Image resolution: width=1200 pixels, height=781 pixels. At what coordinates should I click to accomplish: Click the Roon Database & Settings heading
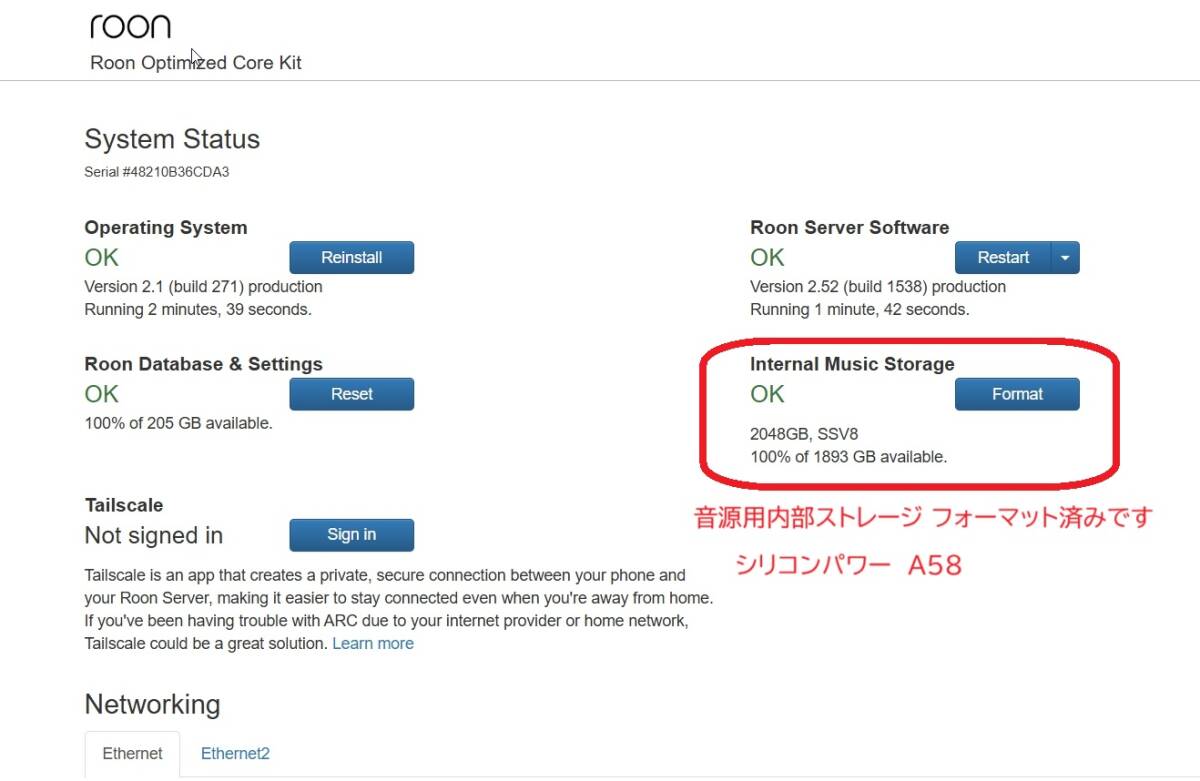click(x=203, y=364)
